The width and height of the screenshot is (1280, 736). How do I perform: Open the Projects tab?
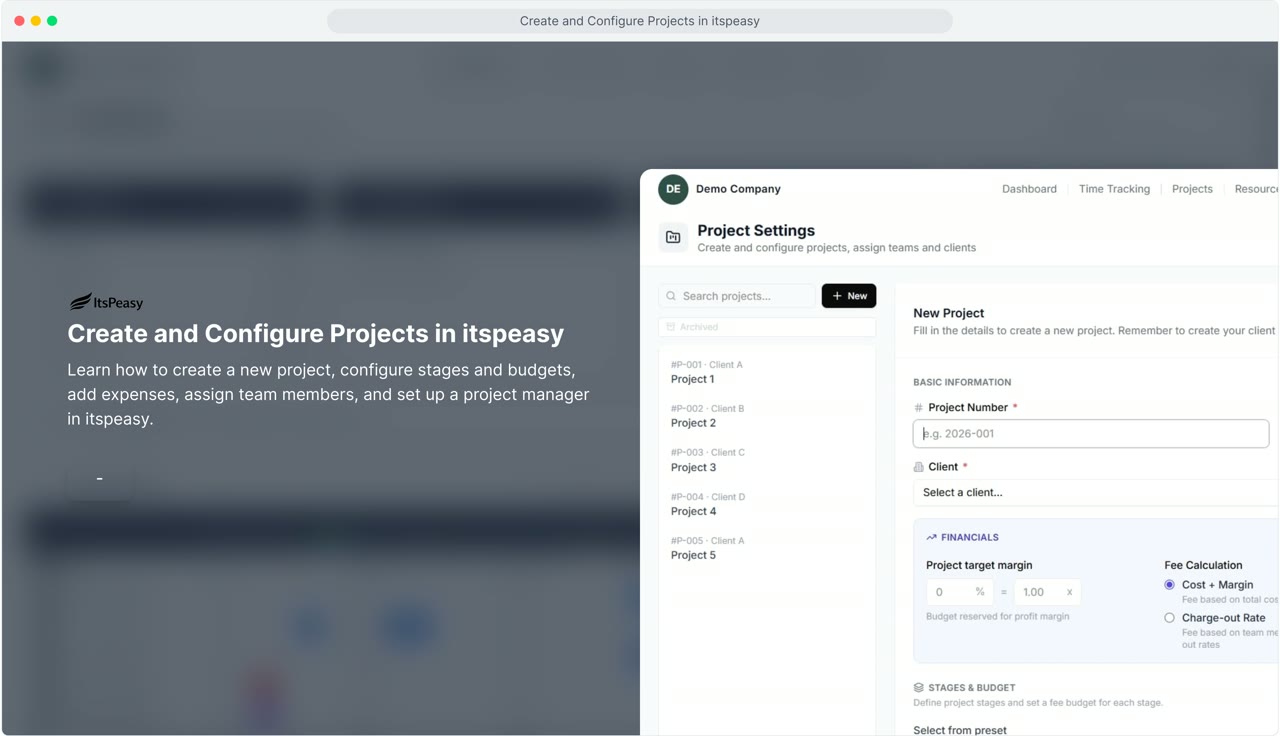(1192, 189)
